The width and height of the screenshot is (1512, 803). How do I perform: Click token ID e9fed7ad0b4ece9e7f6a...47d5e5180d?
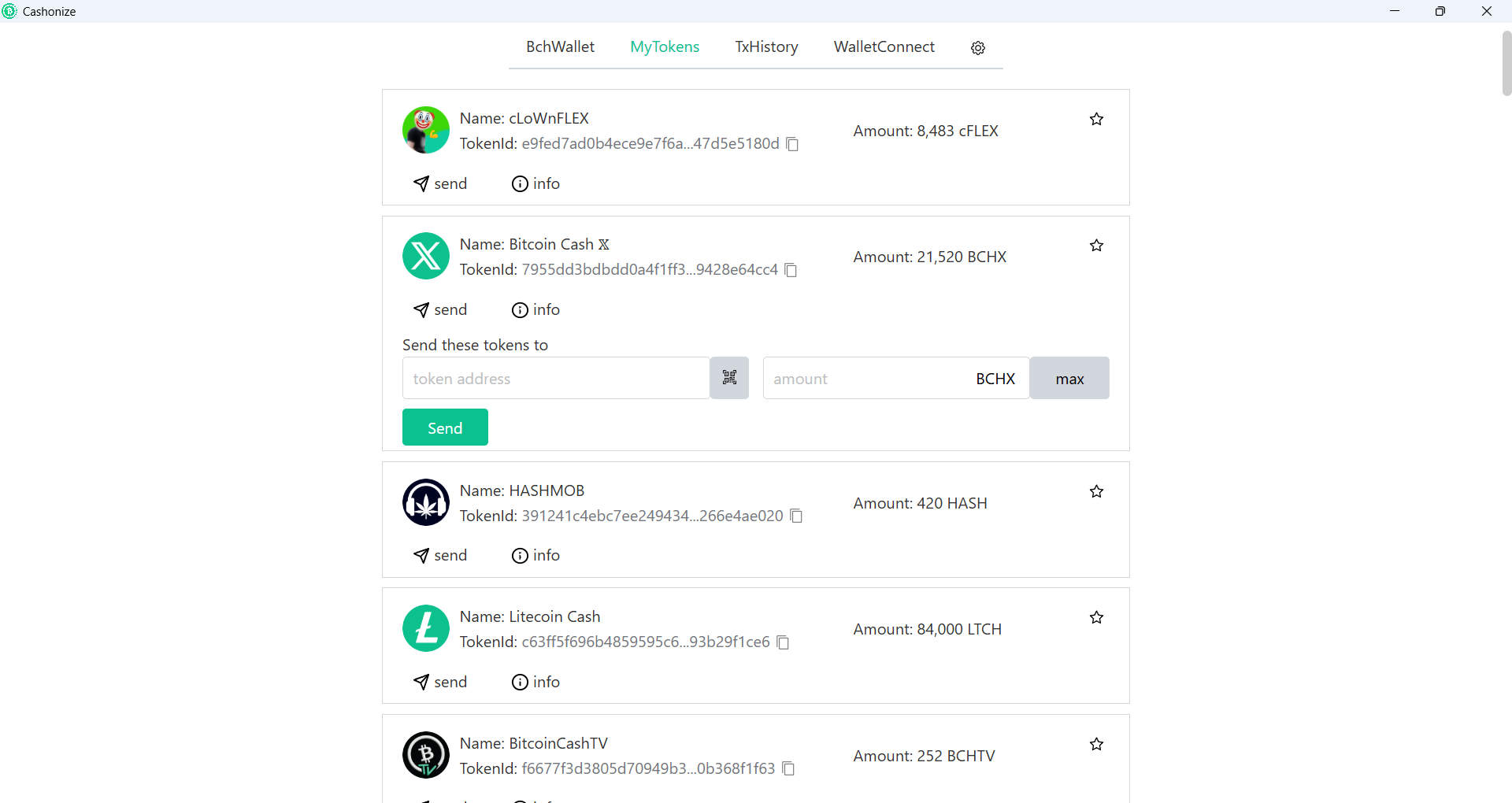click(650, 143)
